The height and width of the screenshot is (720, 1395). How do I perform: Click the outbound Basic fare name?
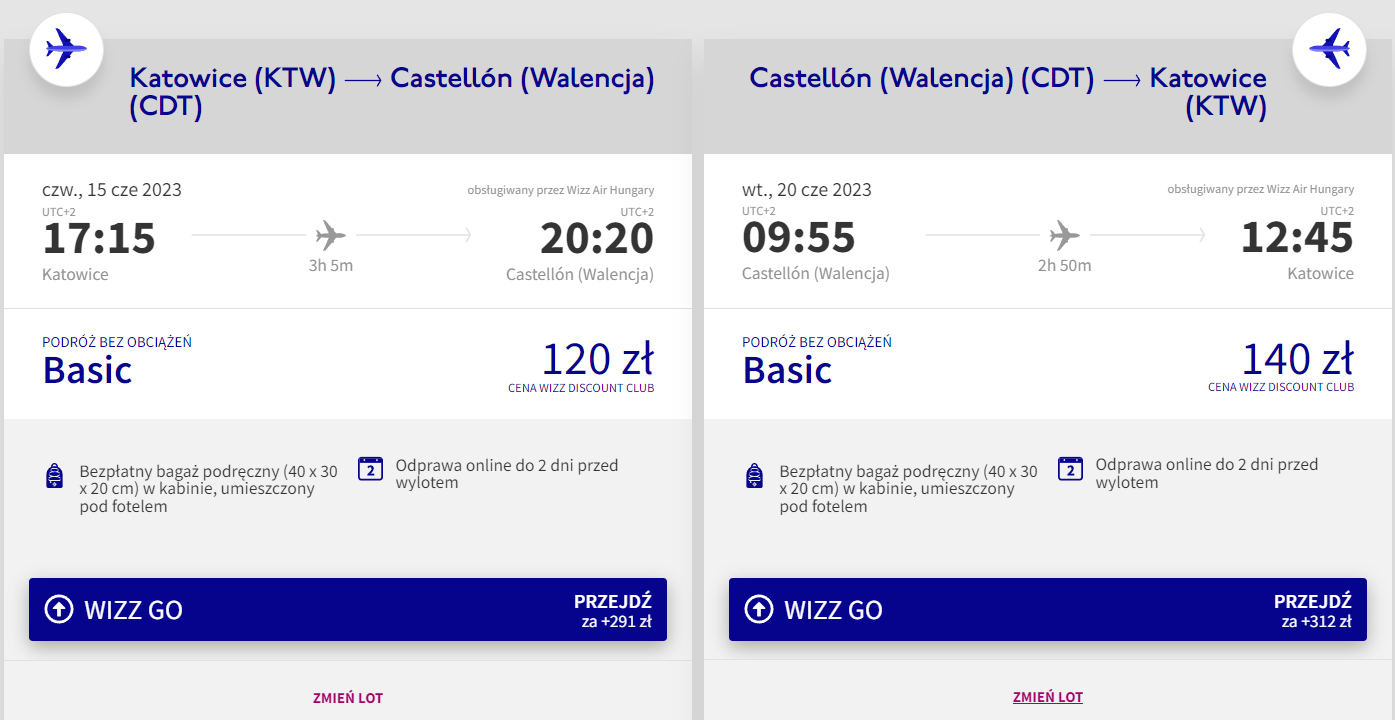(88, 370)
